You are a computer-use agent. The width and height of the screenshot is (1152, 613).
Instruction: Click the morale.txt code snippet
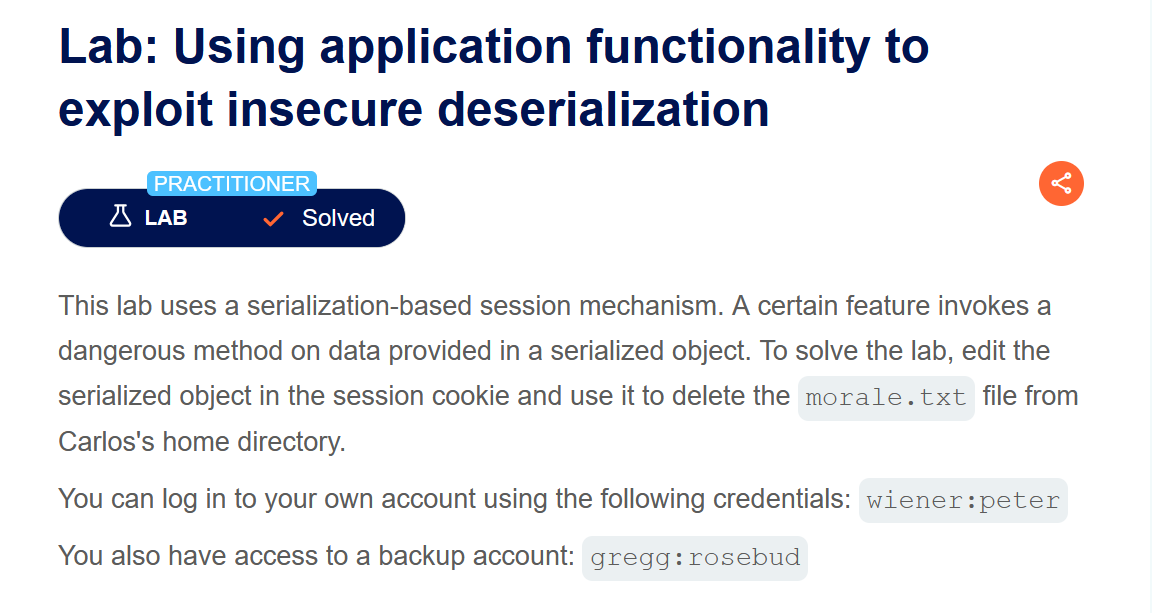pos(886,397)
